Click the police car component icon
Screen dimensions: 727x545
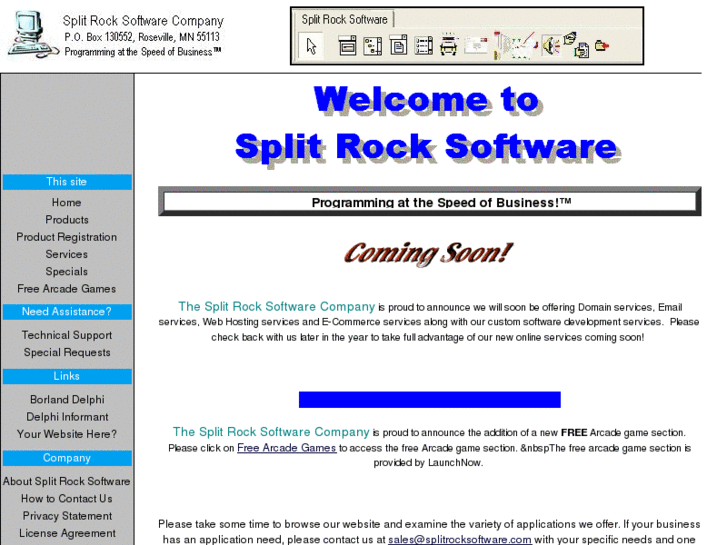click(x=448, y=45)
